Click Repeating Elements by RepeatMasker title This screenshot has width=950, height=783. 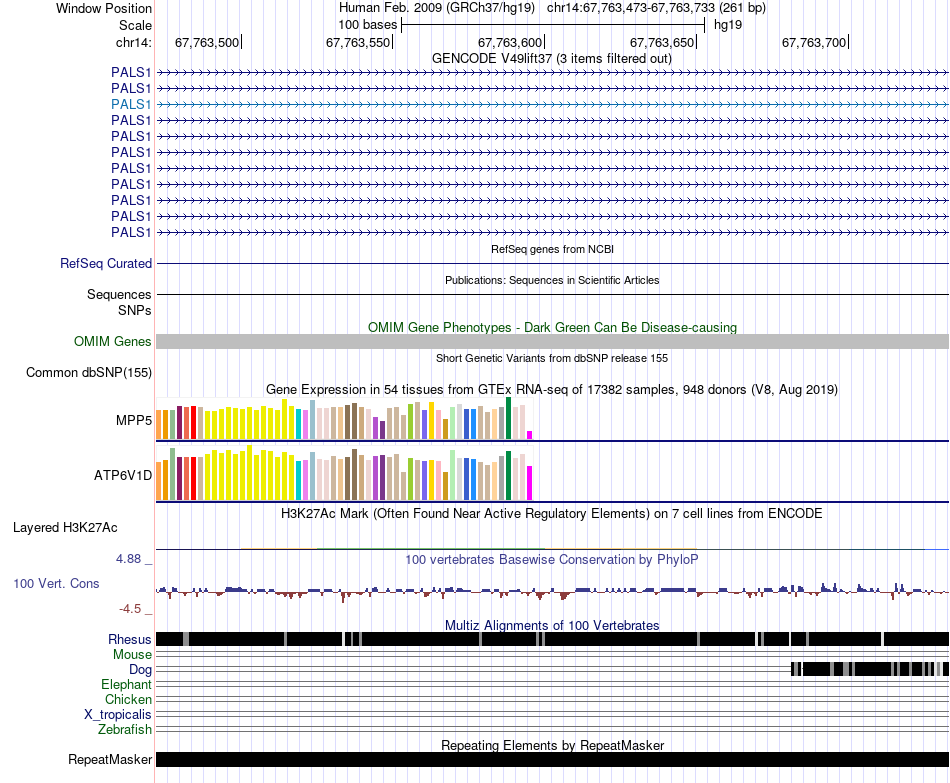click(553, 745)
